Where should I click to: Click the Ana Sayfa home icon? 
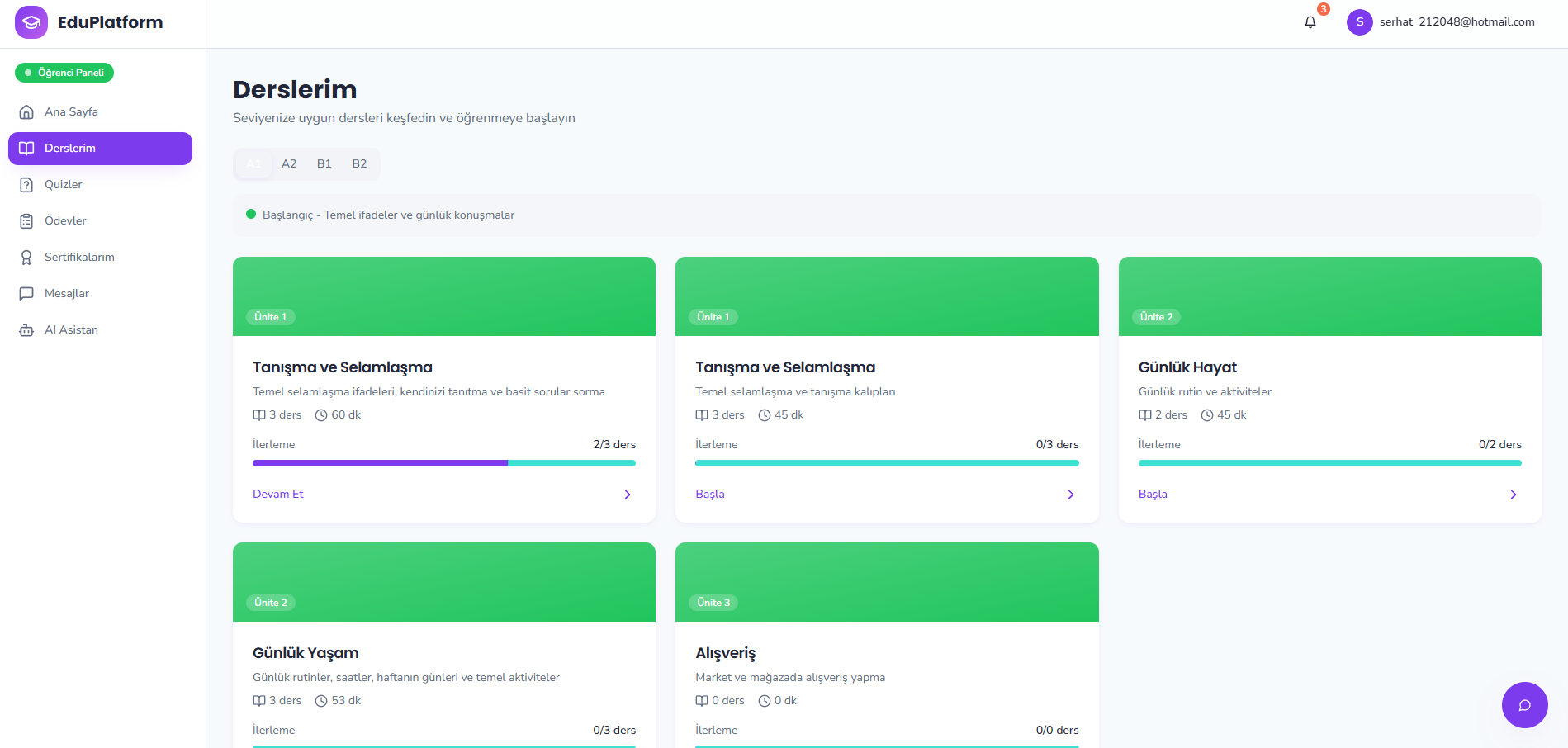26,111
